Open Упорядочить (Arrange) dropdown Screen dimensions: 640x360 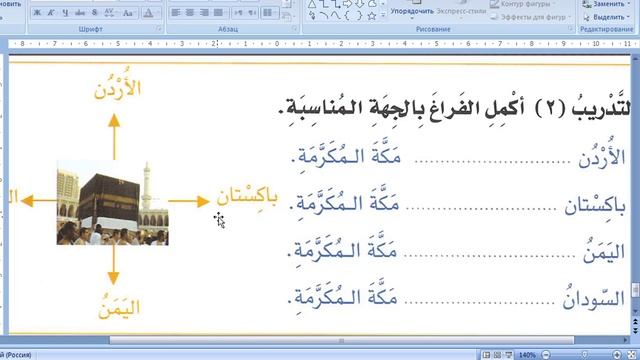[x=412, y=11]
